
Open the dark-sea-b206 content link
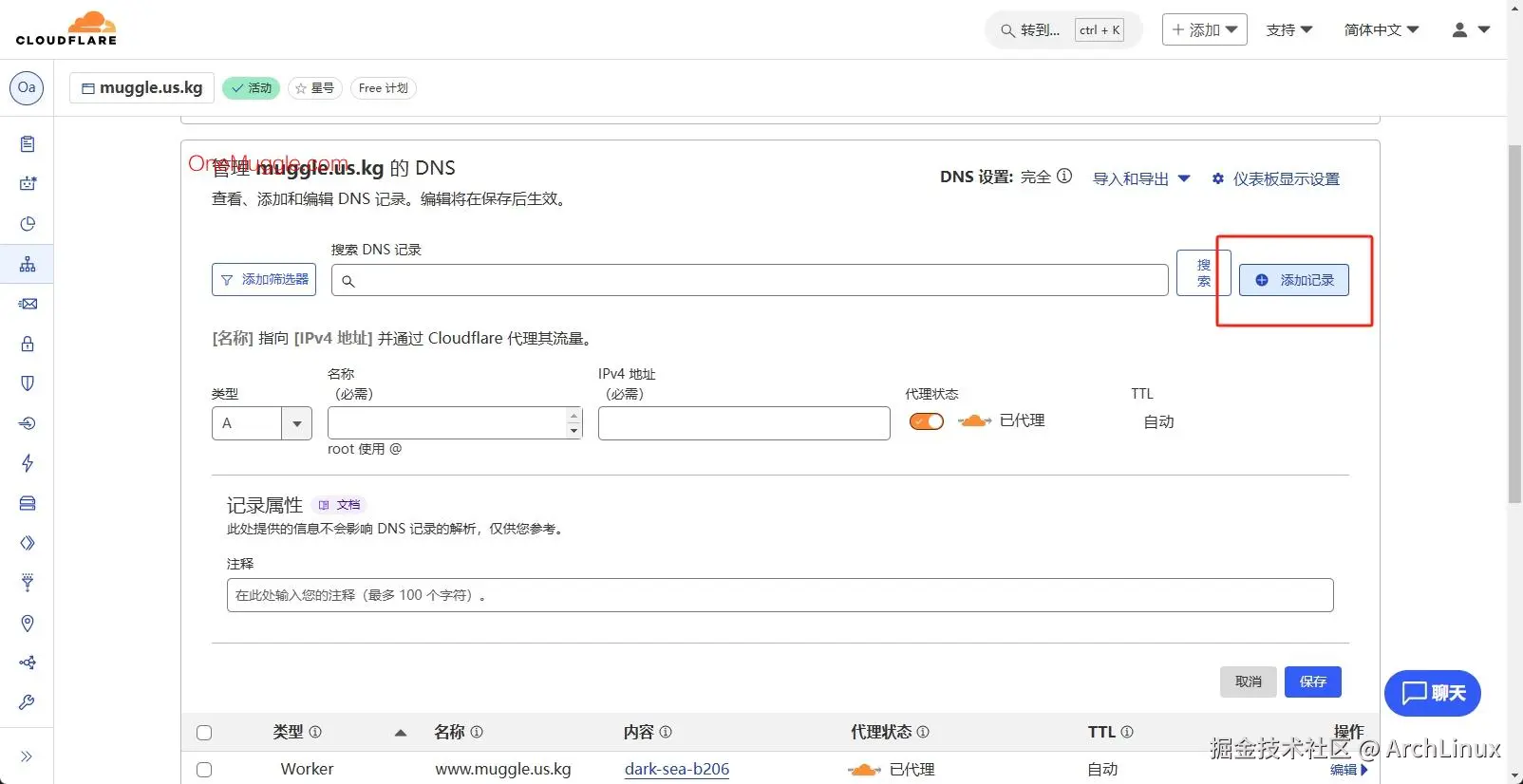pyautogui.click(x=677, y=769)
